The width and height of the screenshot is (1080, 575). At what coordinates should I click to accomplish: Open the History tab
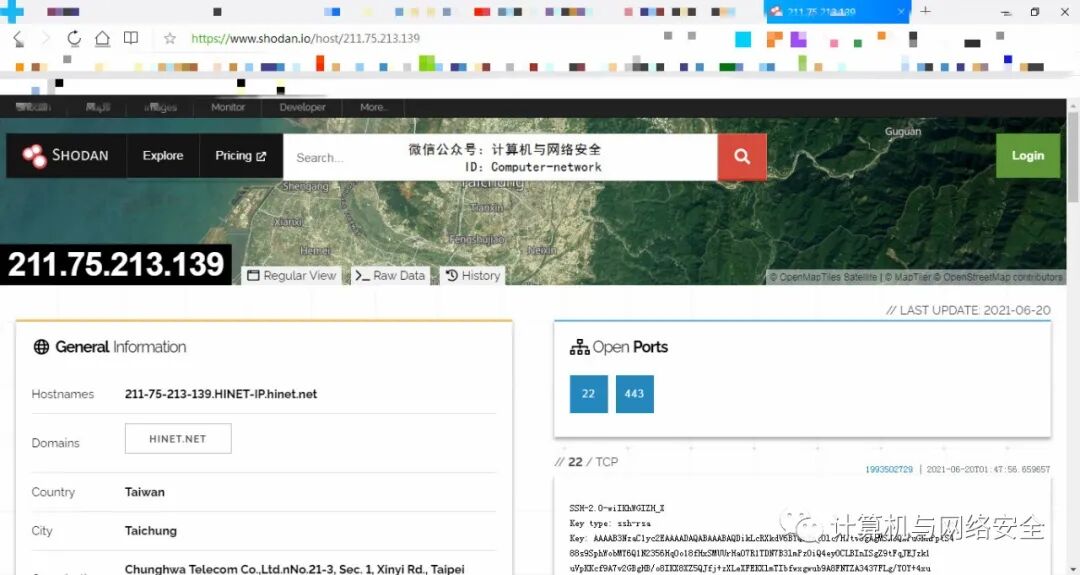pyautogui.click(x=472, y=275)
